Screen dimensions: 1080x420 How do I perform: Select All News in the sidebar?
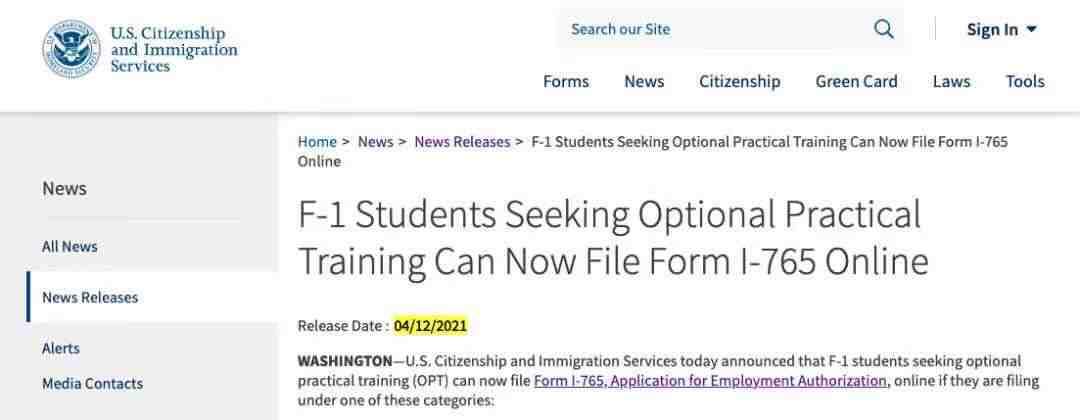click(x=70, y=246)
